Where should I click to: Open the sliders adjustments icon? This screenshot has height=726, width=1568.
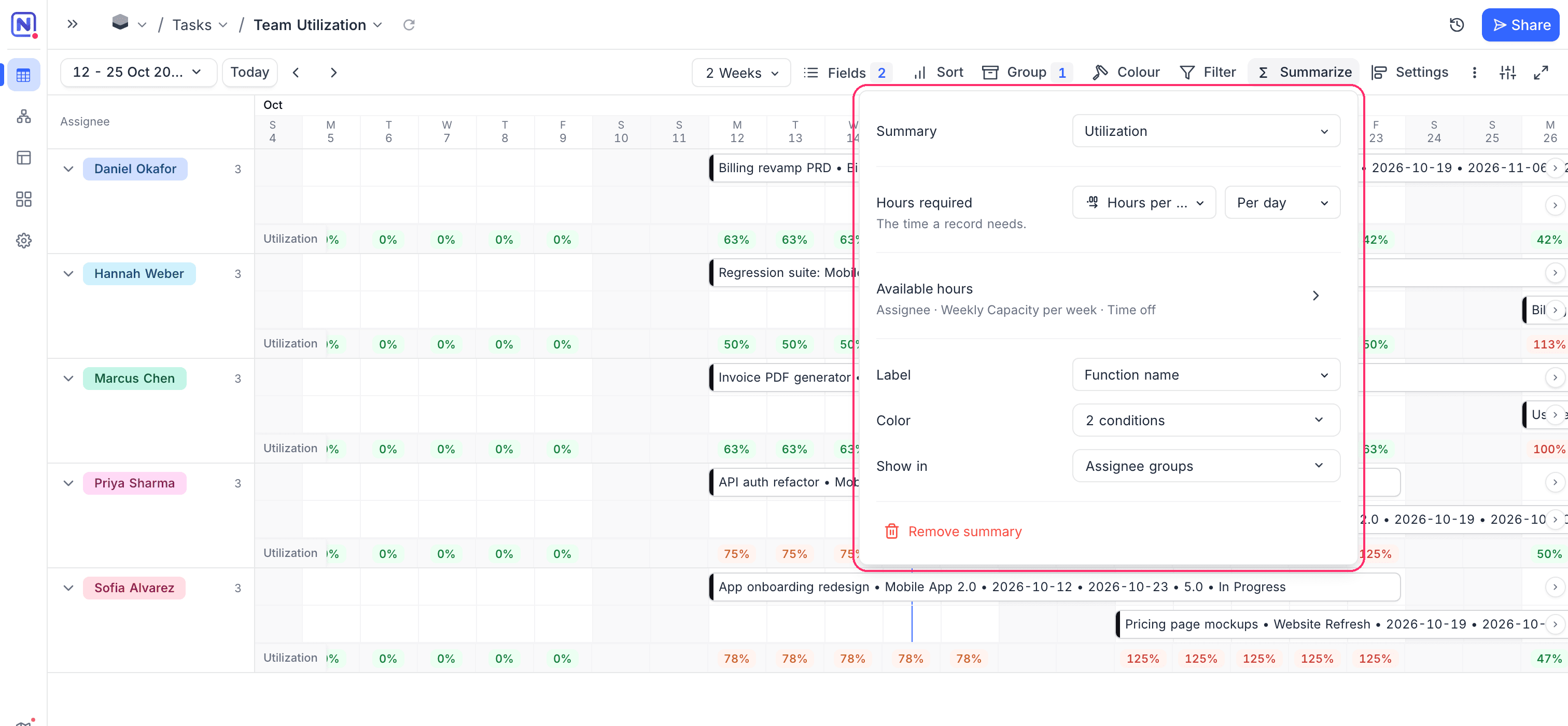pos(1508,73)
